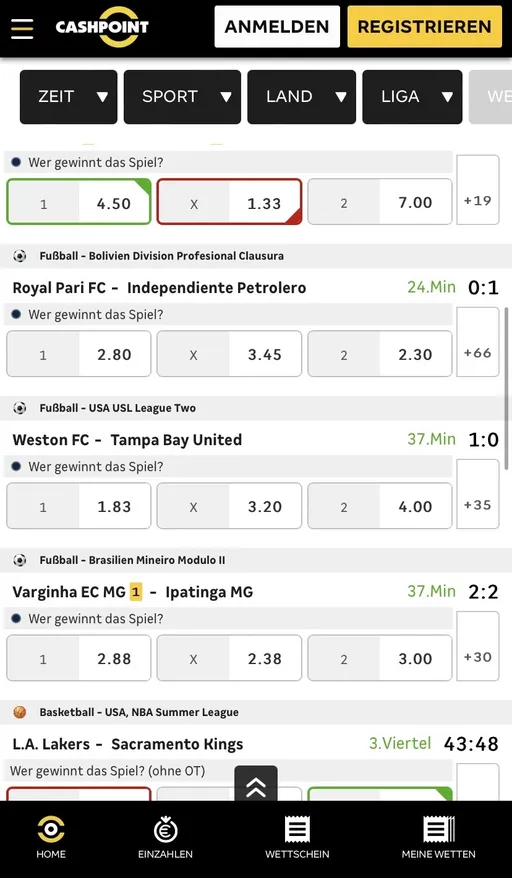This screenshot has width=512, height=878.
Task: Select odds 3.00 for Ipatinga MG win
Action: click(380, 658)
